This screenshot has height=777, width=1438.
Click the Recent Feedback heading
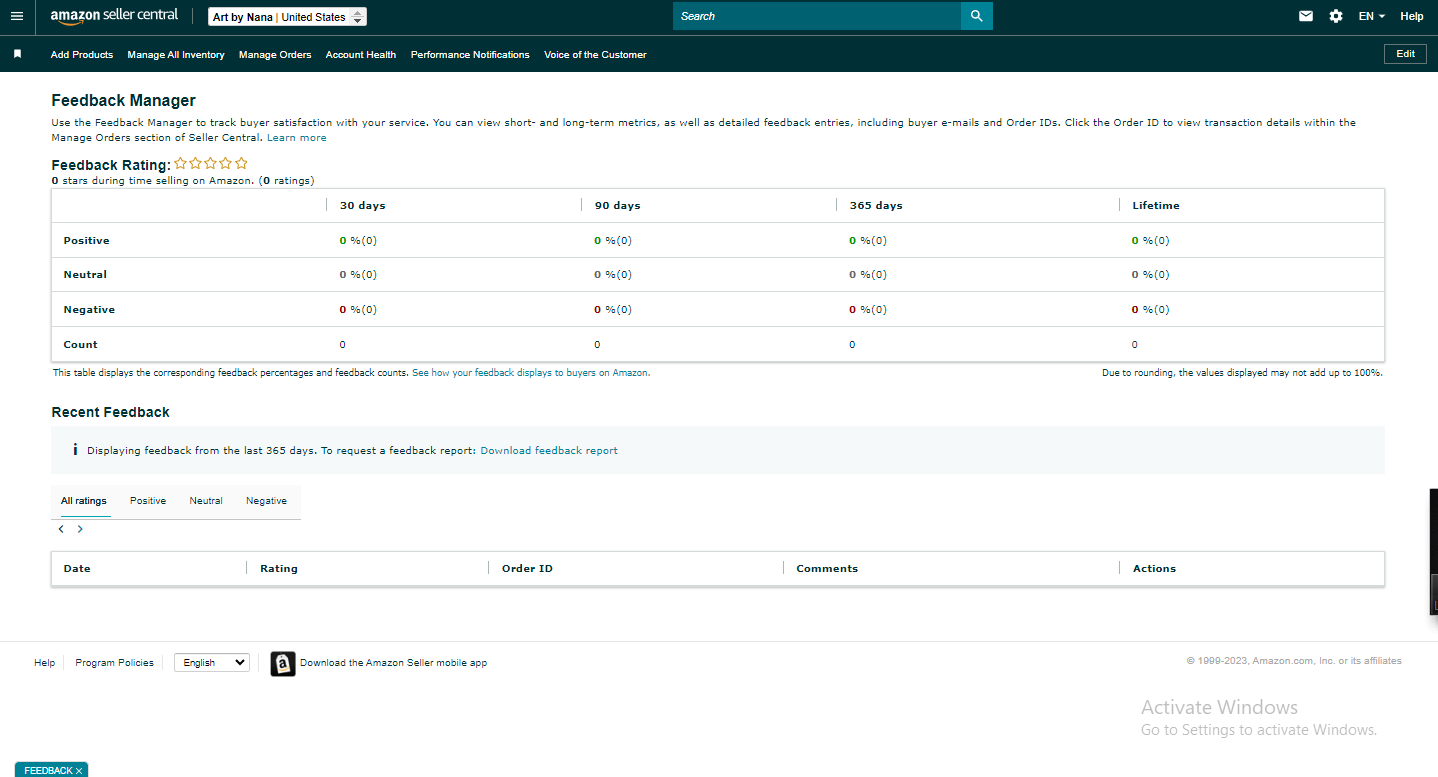111,412
